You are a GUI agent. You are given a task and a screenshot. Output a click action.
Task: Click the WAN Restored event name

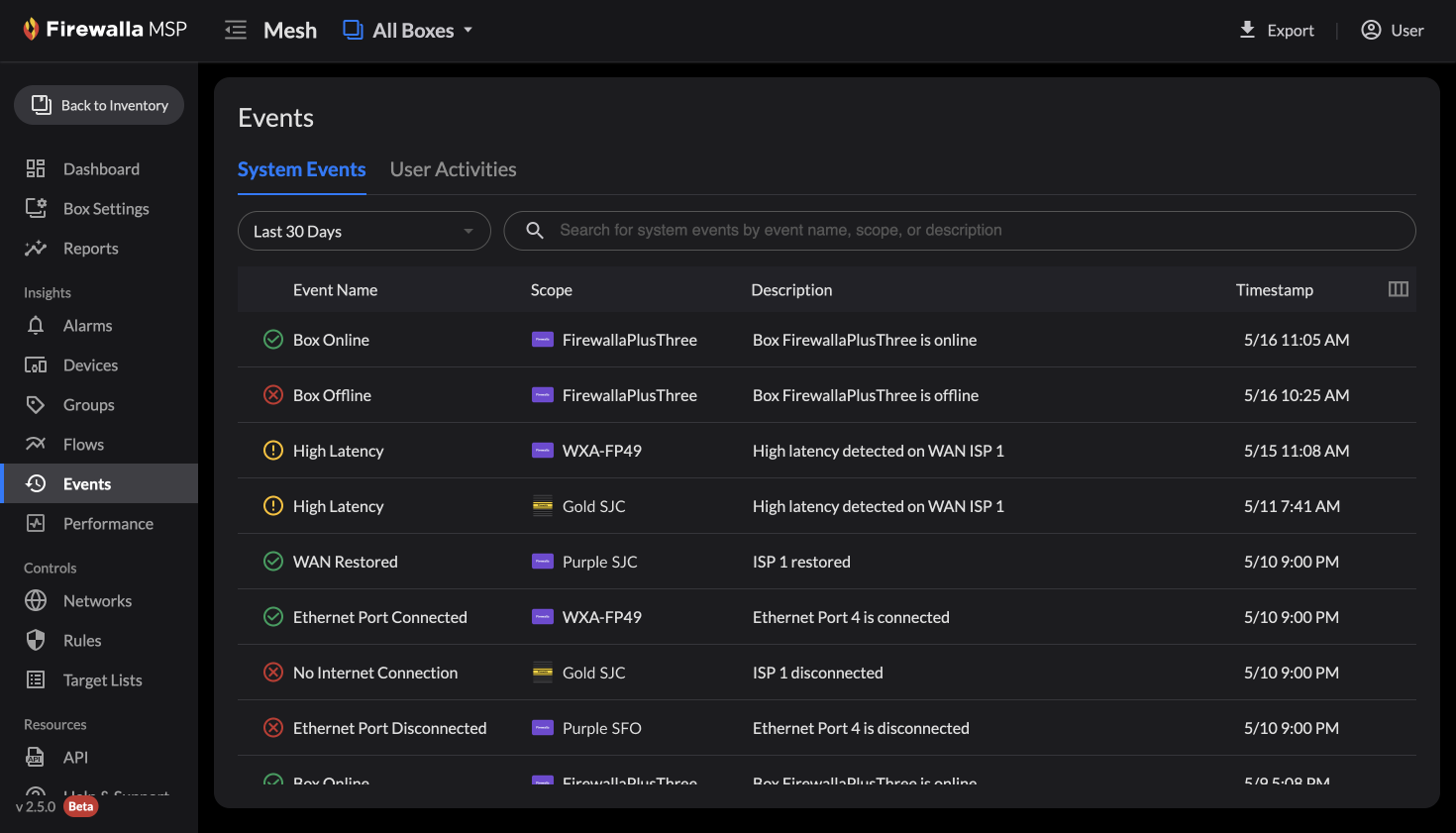pos(346,562)
